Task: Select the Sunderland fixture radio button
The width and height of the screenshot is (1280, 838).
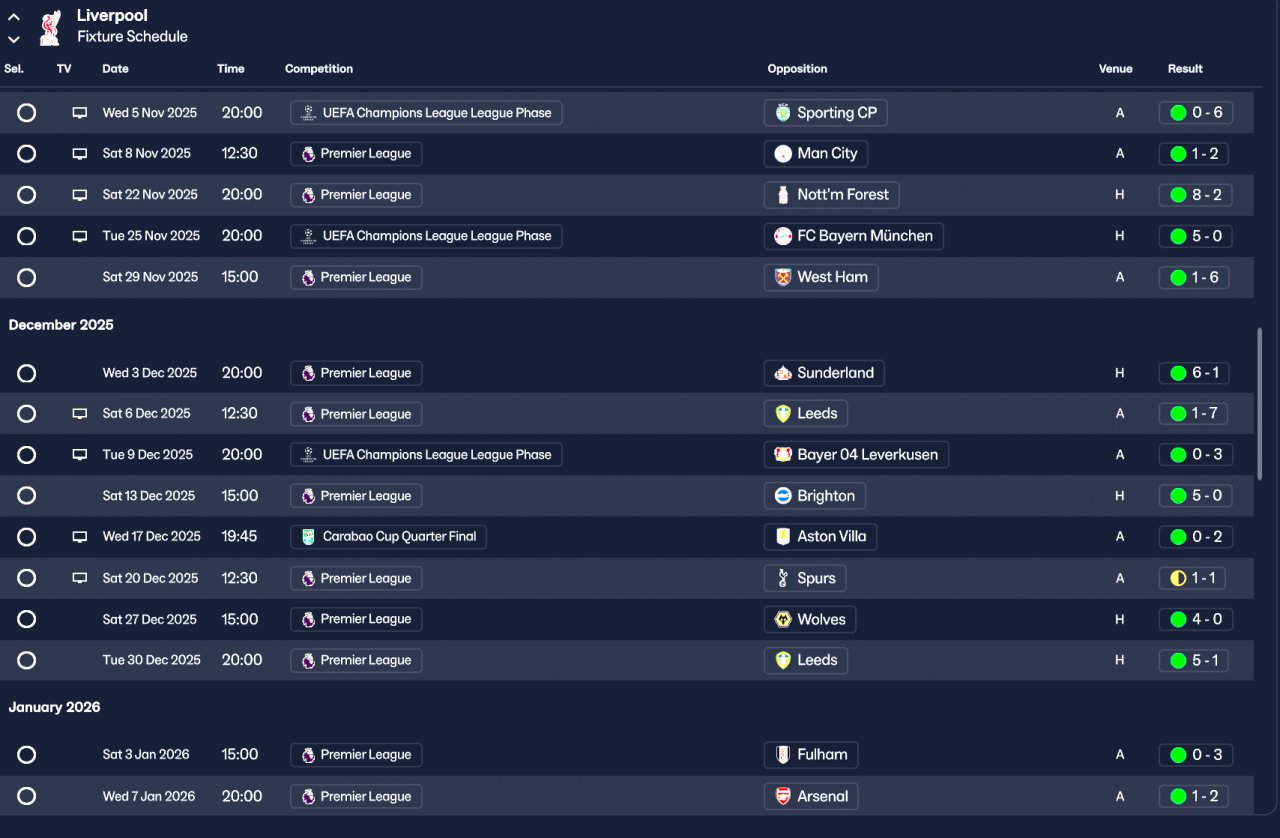Action: point(27,373)
